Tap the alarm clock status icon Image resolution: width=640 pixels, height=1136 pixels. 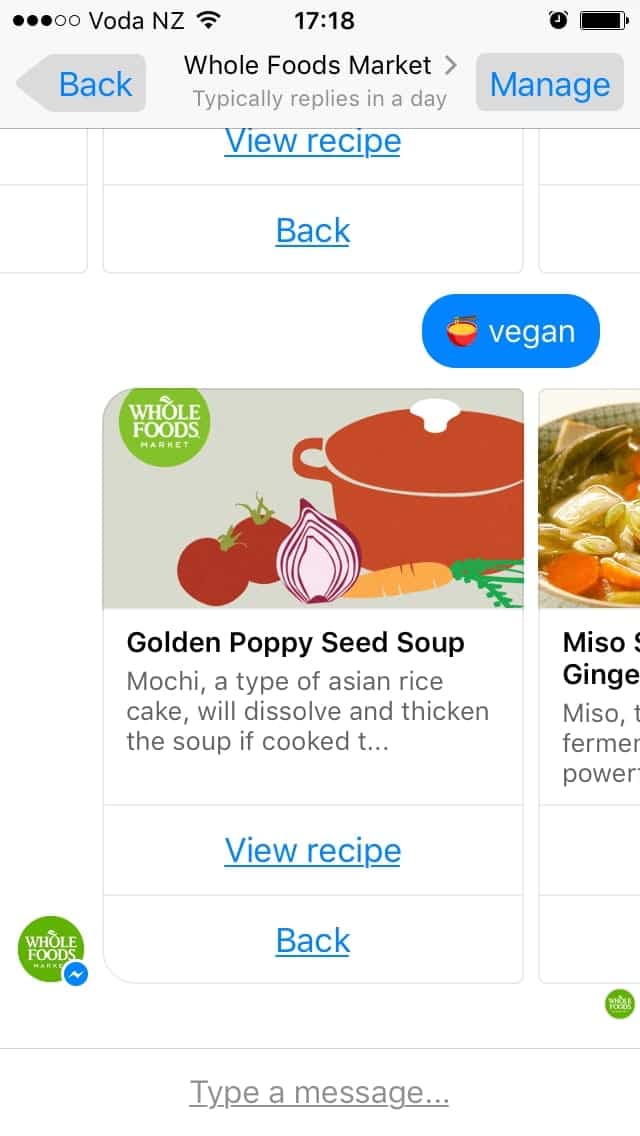pos(558,20)
